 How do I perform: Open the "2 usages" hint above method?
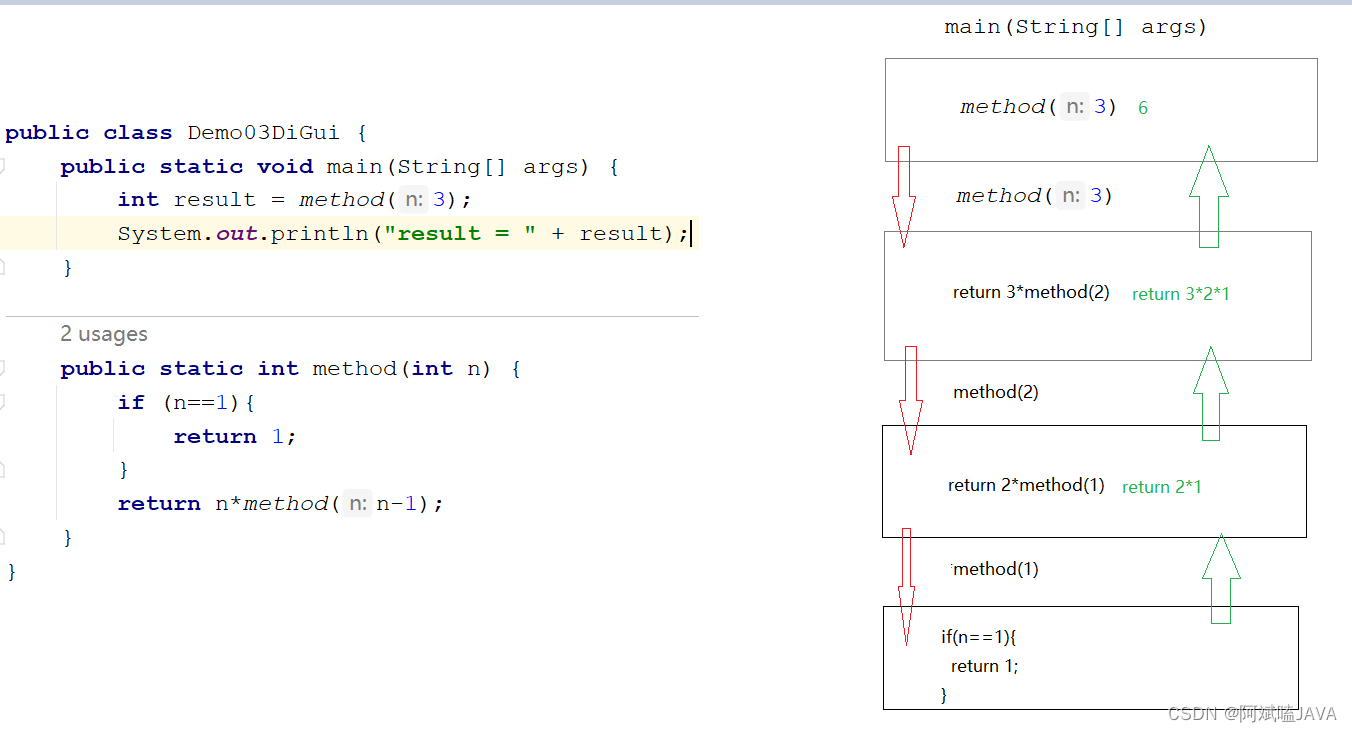click(x=104, y=334)
